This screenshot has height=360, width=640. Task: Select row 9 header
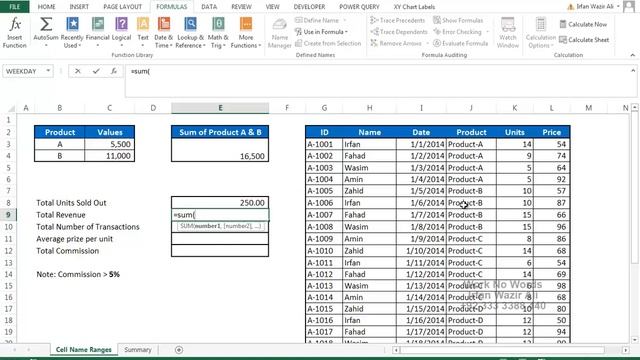(8, 215)
